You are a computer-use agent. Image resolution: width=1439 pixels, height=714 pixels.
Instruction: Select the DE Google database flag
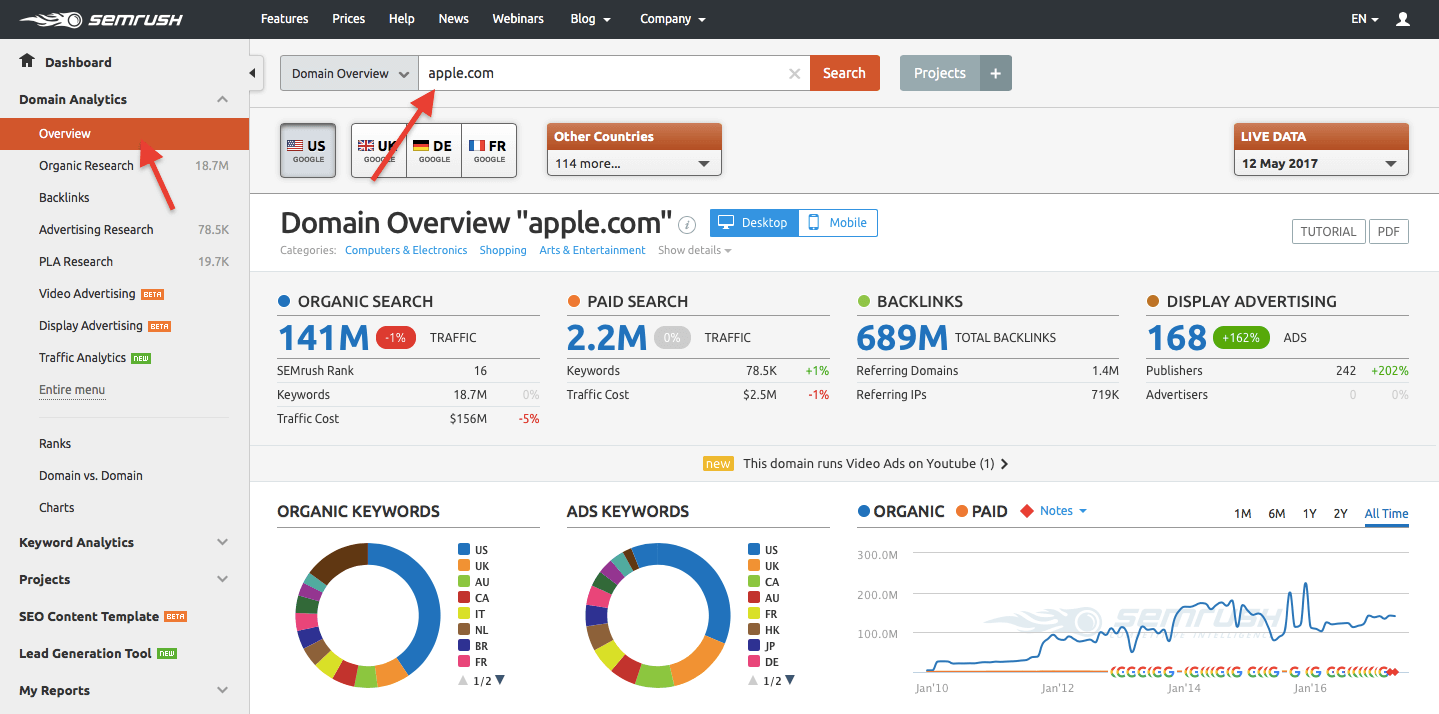click(432, 149)
